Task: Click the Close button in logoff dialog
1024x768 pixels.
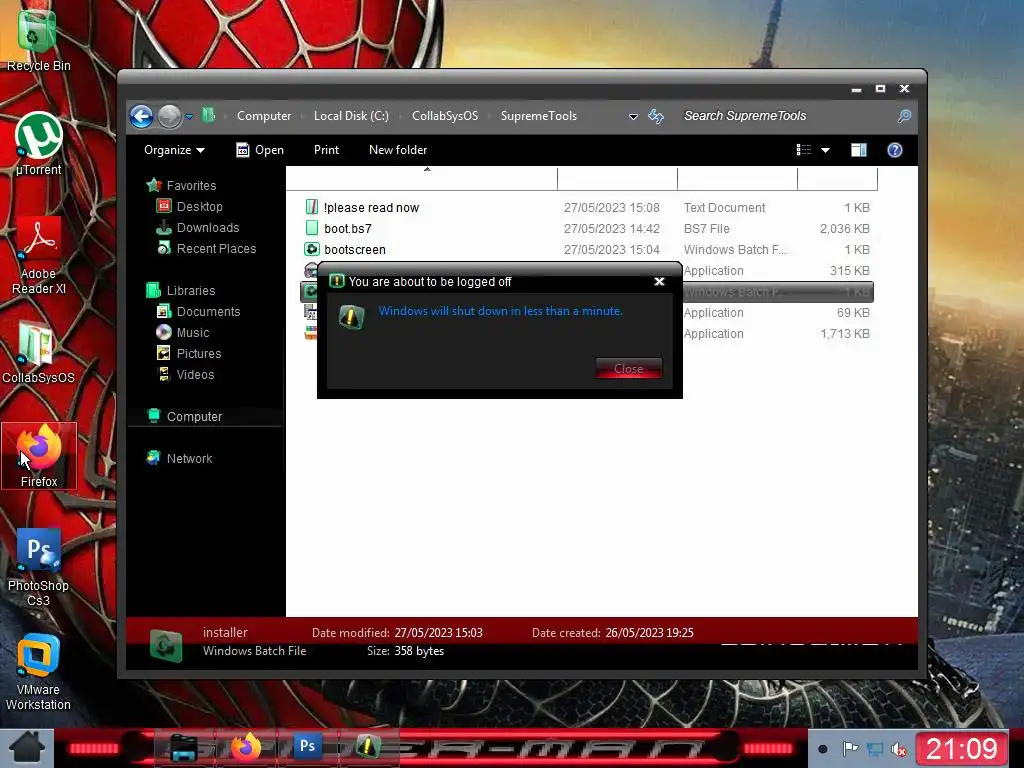Action: 628,368
